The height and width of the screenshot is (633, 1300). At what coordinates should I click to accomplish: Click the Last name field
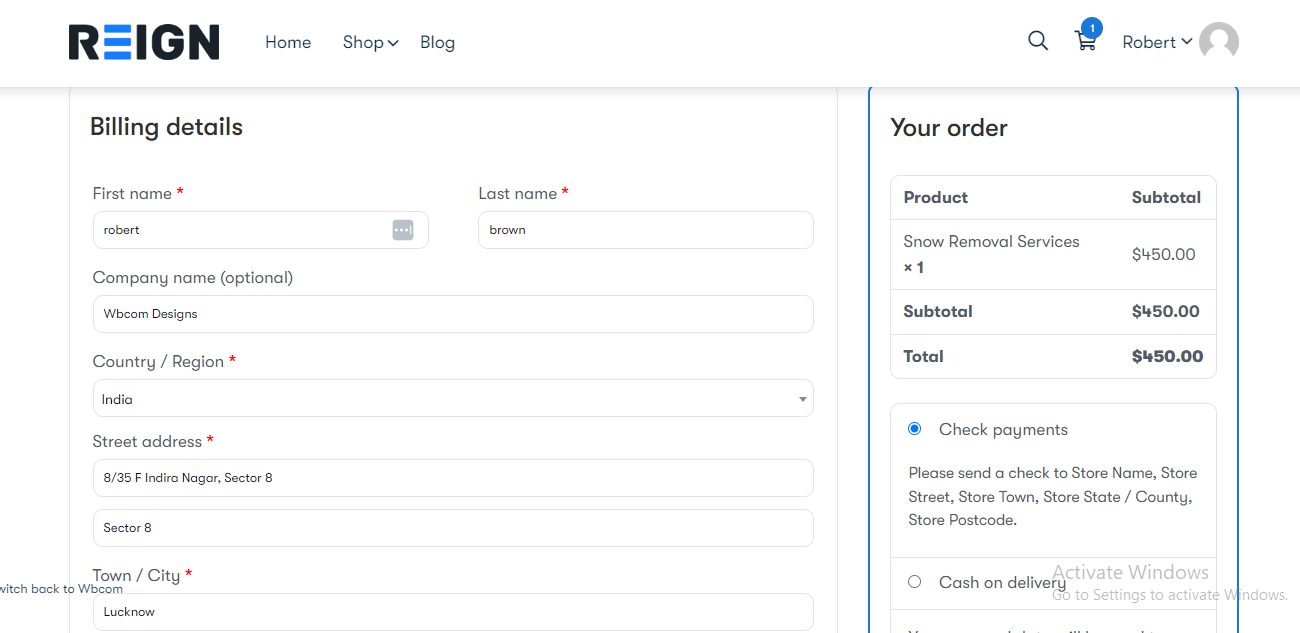click(x=645, y=230)
